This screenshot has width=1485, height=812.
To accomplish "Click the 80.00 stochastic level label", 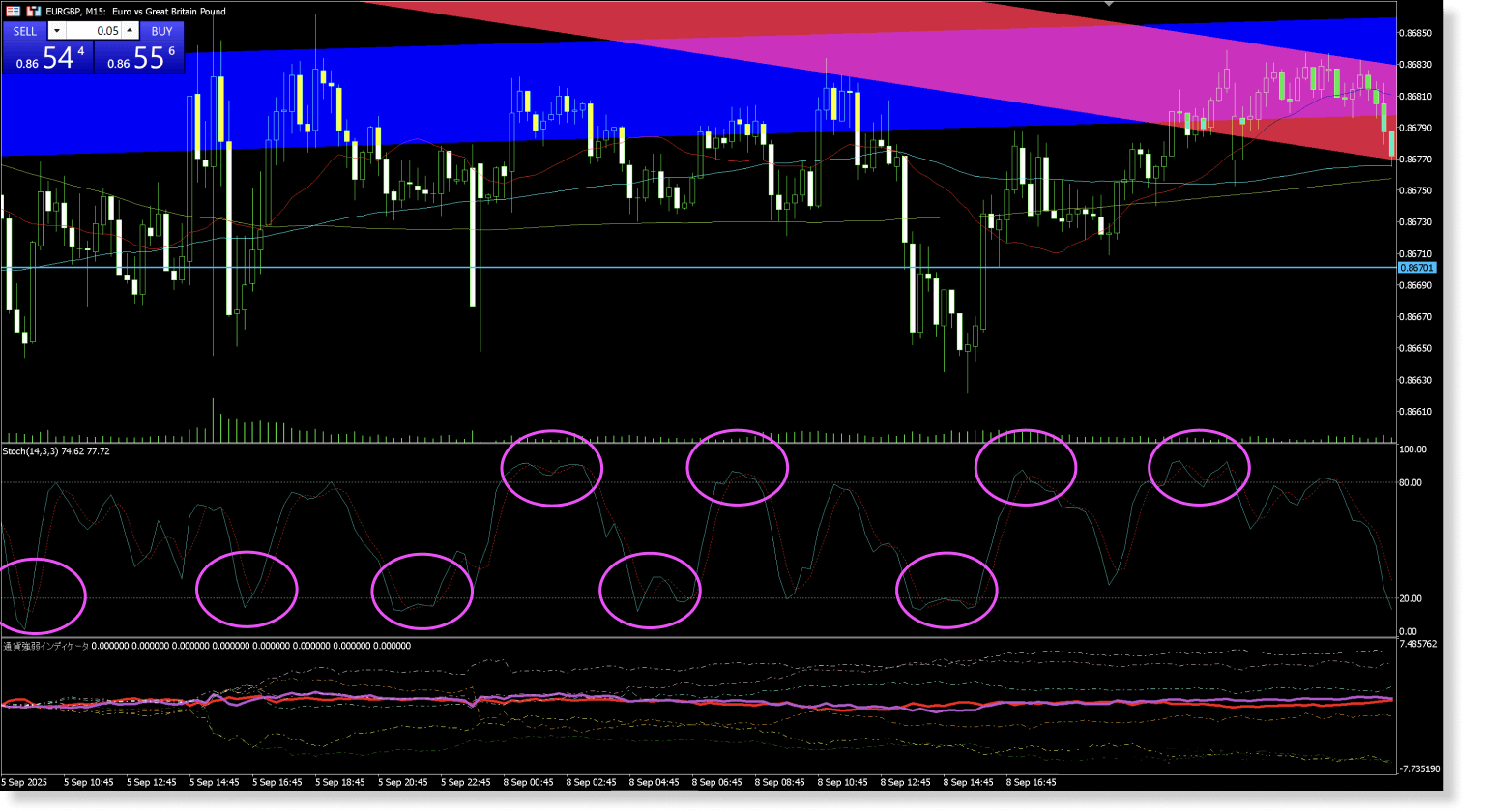I will pyautogui.click(x=1411, y=481).
